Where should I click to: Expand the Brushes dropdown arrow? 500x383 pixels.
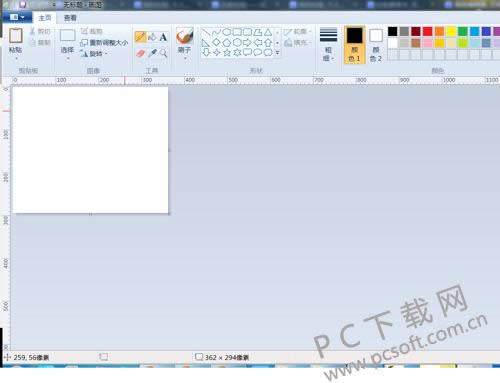(185, 59)
